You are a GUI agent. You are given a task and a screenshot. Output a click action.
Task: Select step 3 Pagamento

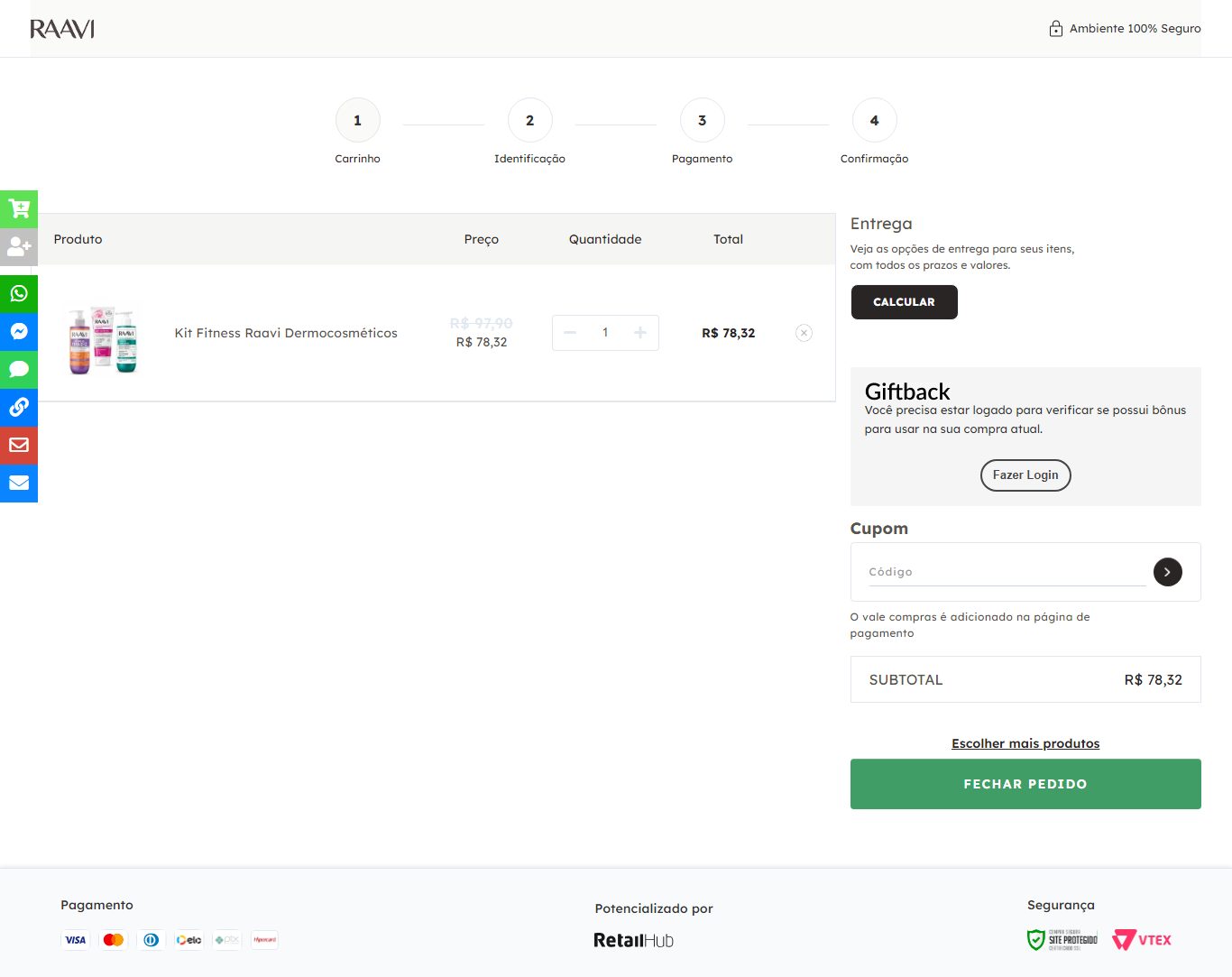pyautogui.click(x=702, y=120)
